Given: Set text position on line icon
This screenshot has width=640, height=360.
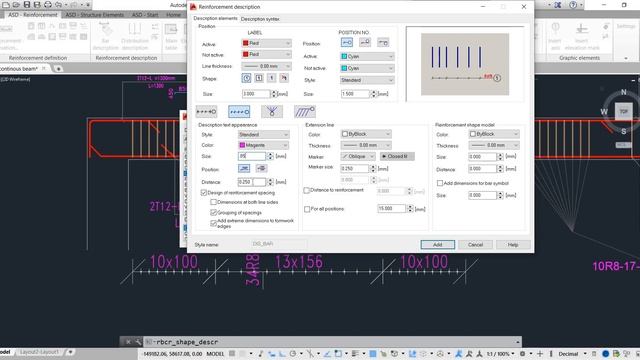Looking at the screenshot, I should point(261,168).
